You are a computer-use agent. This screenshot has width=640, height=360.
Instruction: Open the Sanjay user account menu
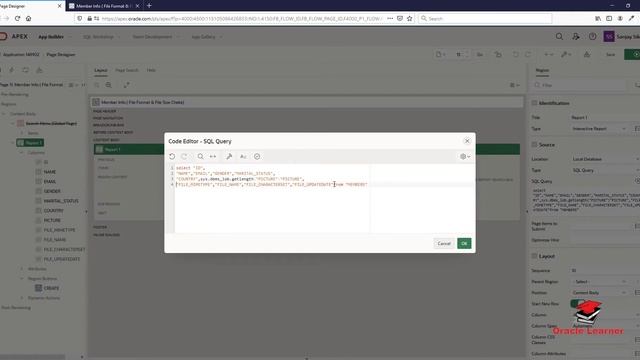pyautogui.click(x=621, y=36)
